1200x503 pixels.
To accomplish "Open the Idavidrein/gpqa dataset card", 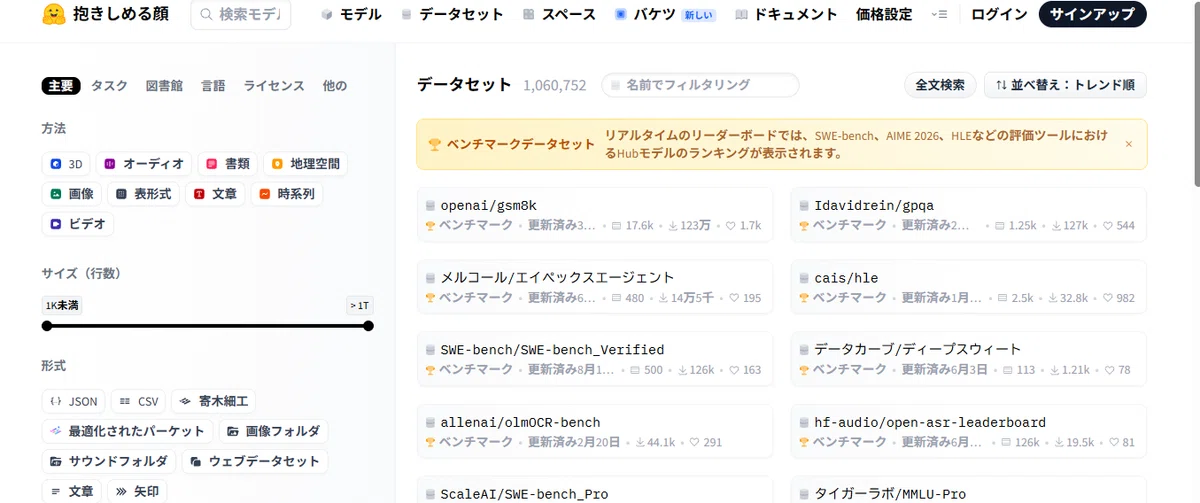I will click(969, 214).
